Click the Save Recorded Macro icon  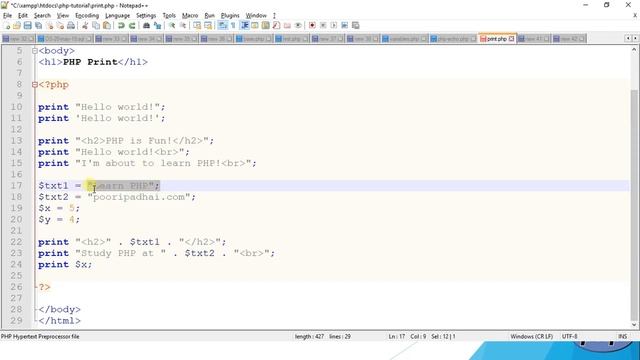[356, 25]
